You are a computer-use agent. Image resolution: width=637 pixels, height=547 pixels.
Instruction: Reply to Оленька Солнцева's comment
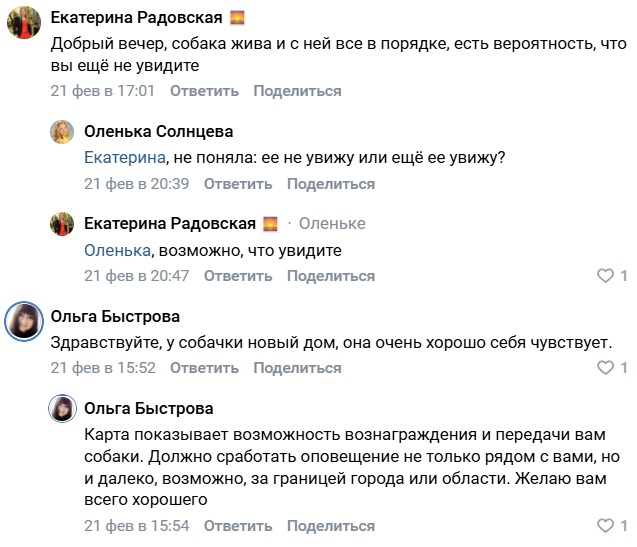coord(238,184)
